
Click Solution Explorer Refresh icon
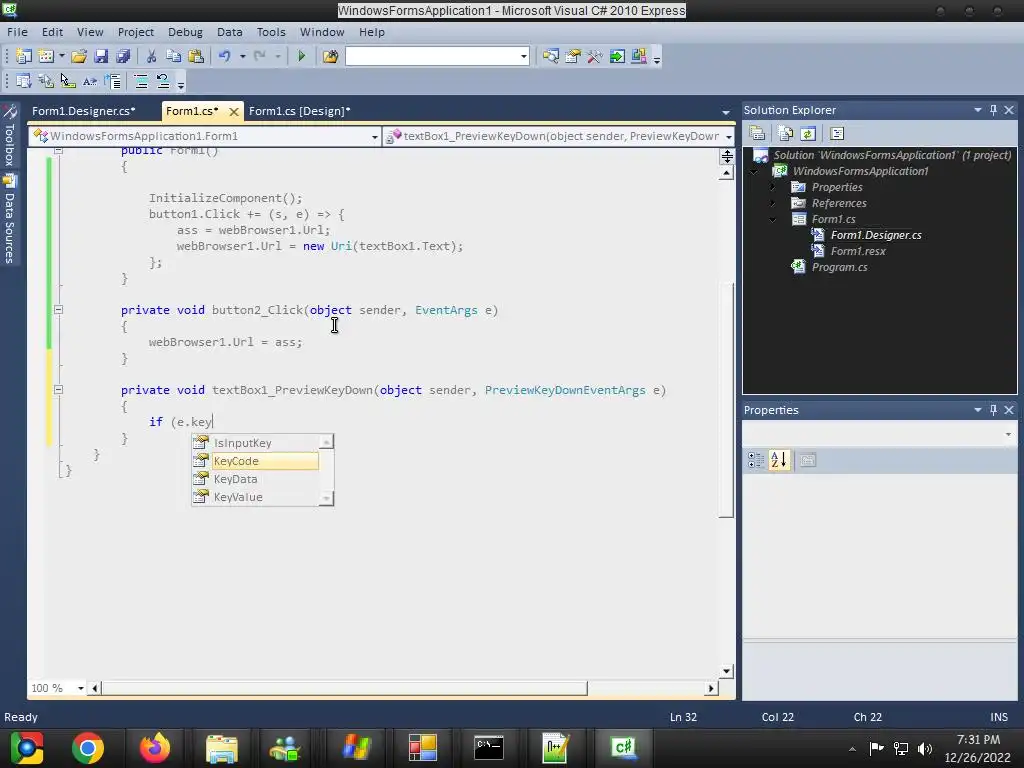(808, 134)
